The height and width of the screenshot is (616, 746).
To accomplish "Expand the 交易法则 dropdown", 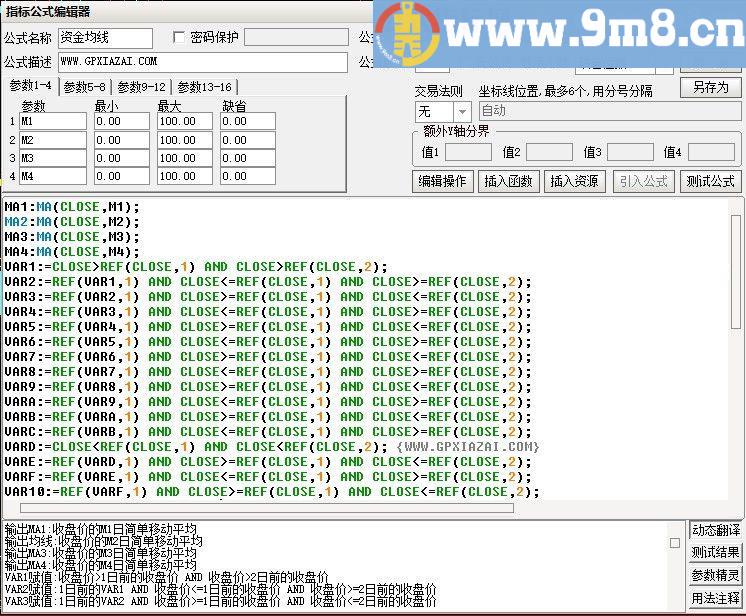I will (461, 112).
